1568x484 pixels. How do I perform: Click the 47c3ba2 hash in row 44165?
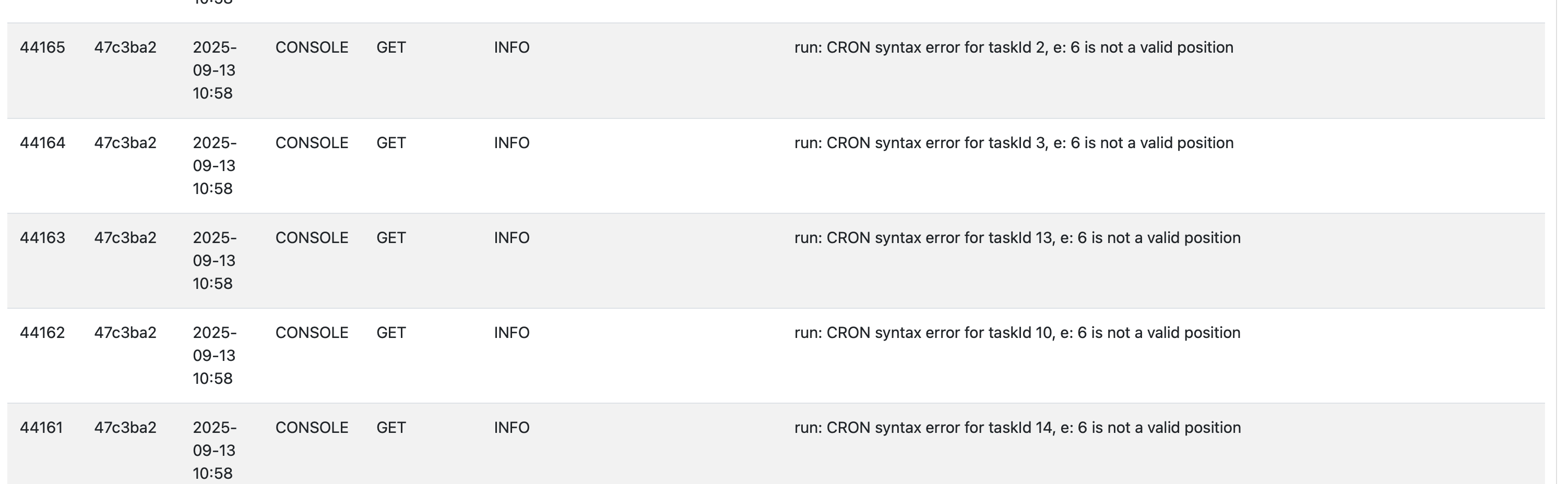[x=125, y=47]
